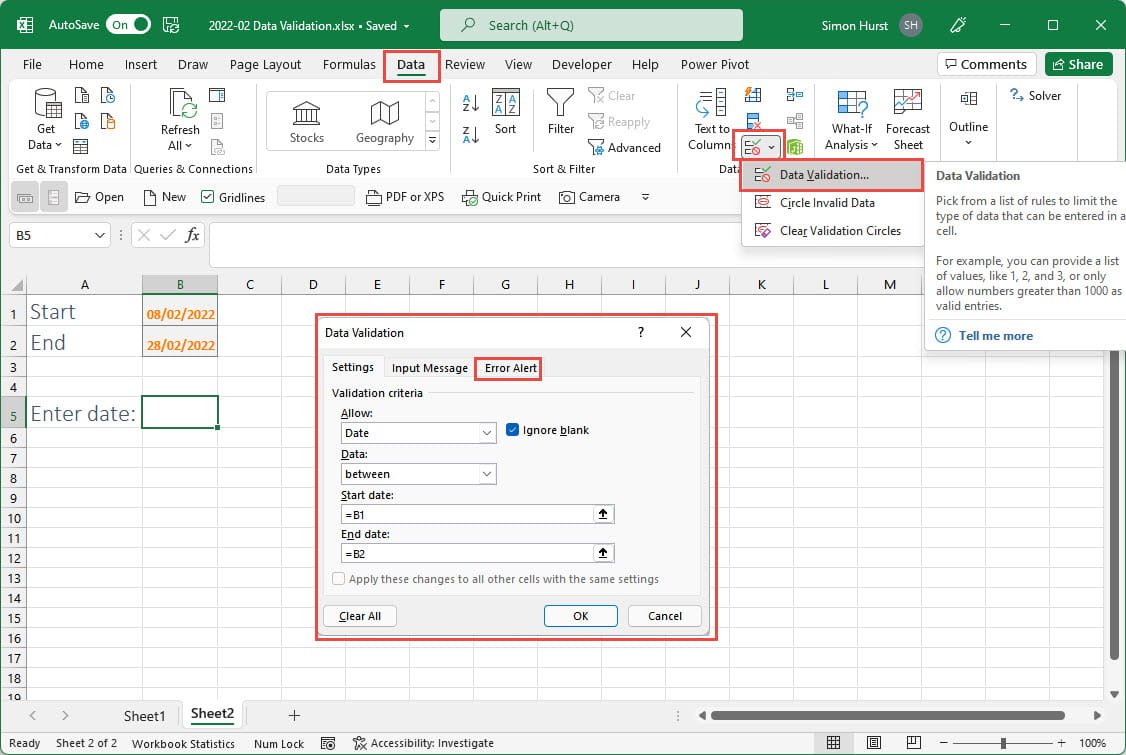Click the zoom slider in status bar
The width and height of the screenshot is (1126, 755).
click(1003, 743)
